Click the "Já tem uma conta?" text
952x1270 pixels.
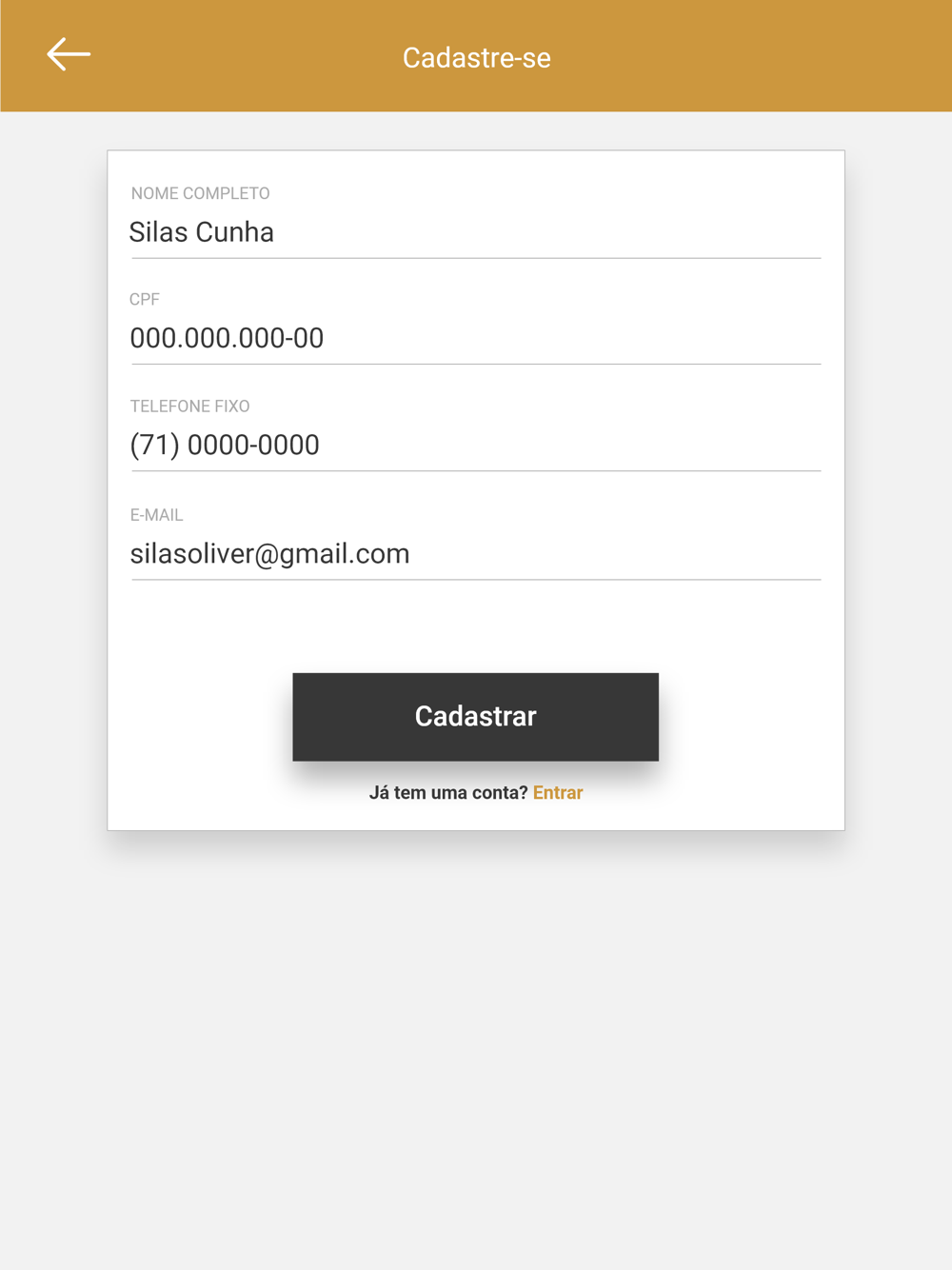click(x=447, y=793)
